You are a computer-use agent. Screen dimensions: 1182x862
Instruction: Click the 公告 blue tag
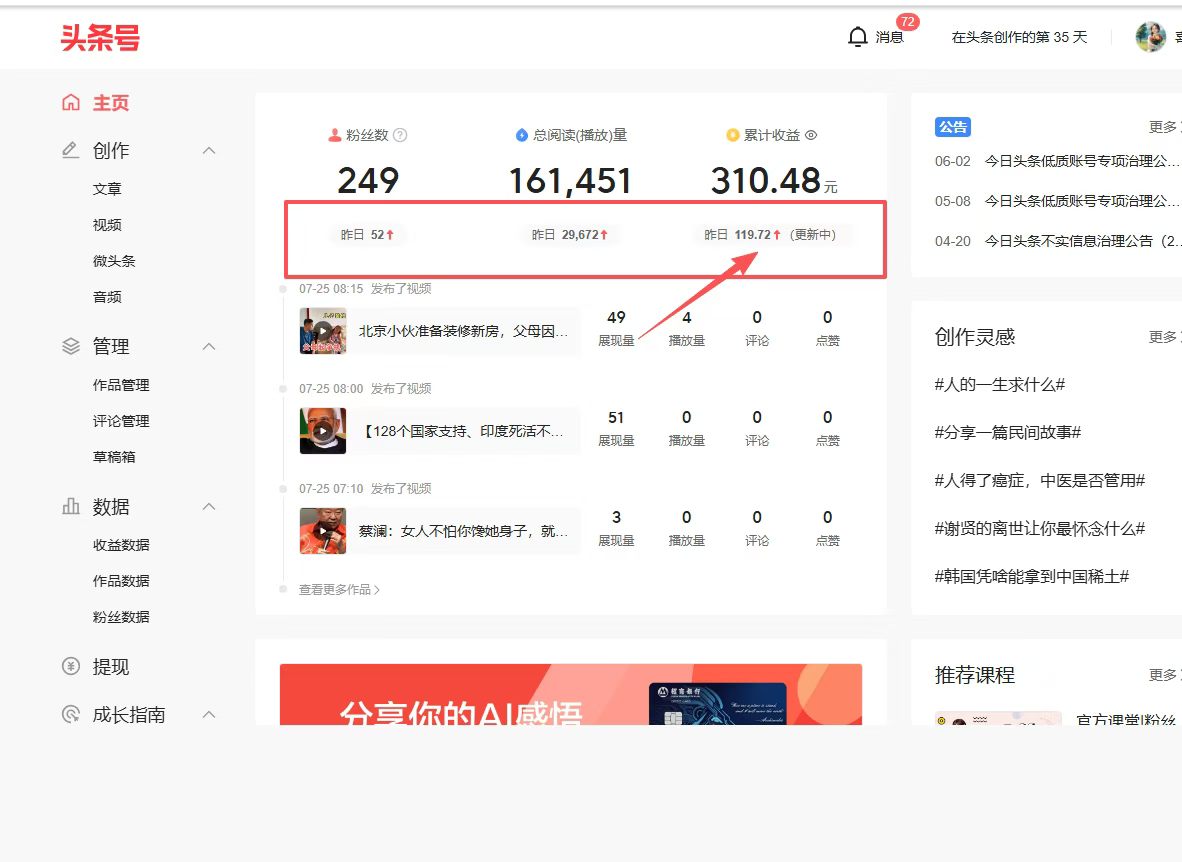(x=952, y=127)
